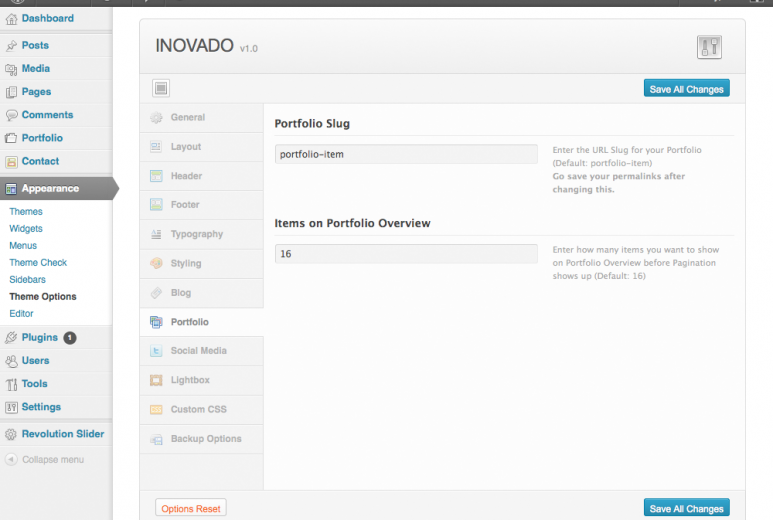Select the Portfolio options tab
Image resolution: width=773 pixels, height=520 pixels.
[x=202, y=322]
